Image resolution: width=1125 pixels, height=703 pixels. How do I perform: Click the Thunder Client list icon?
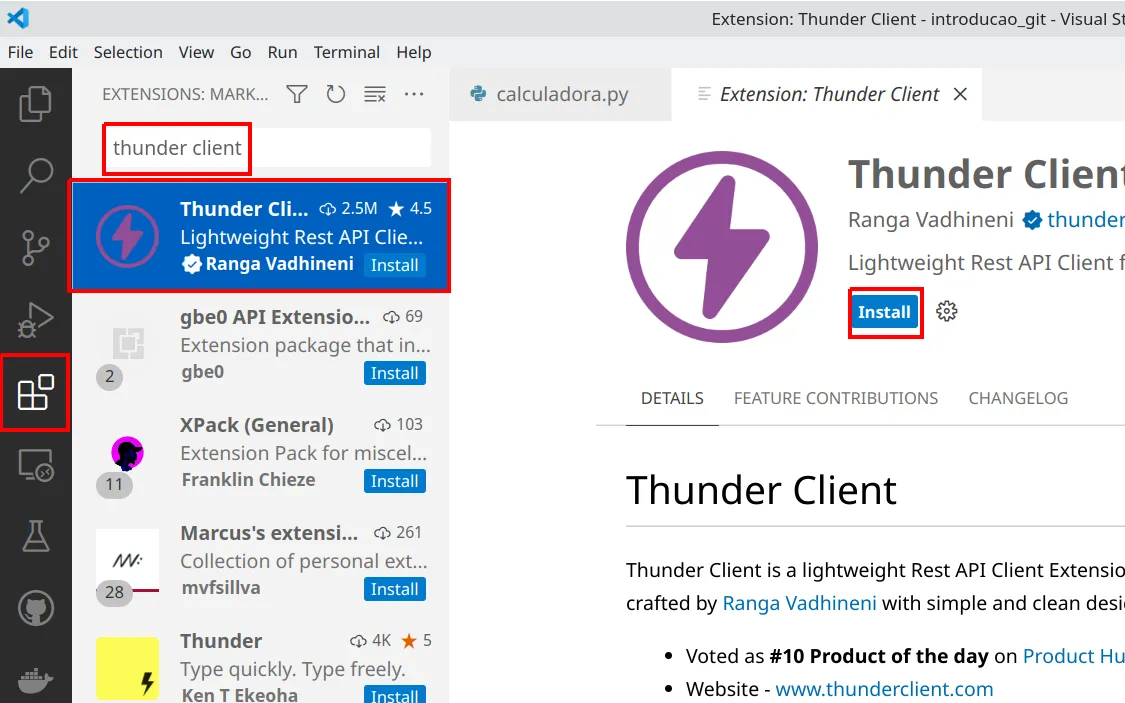(128, 236)
